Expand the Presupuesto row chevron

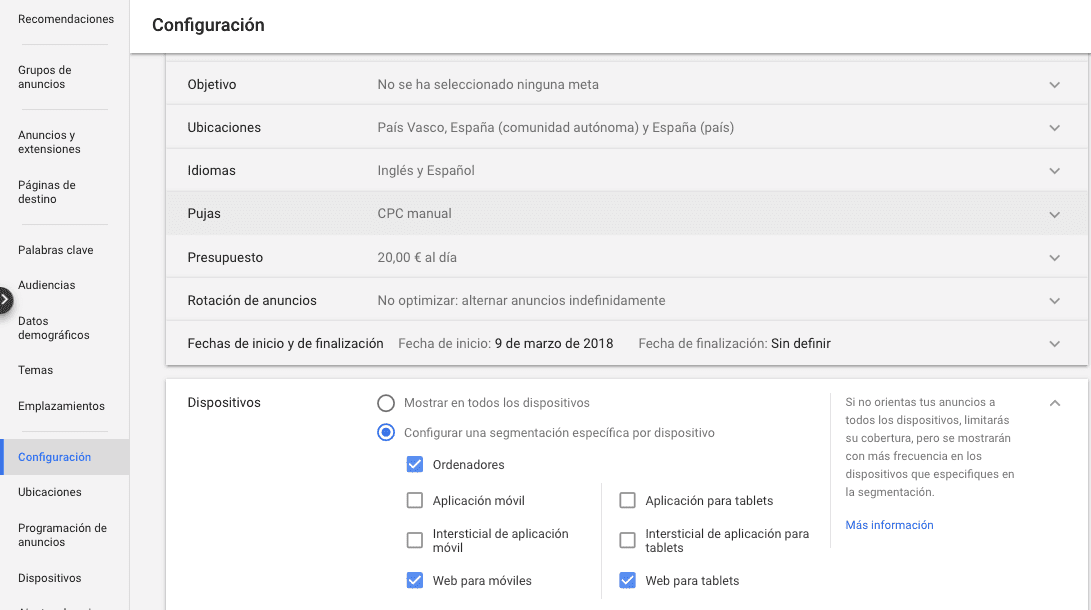(1054, 258)
